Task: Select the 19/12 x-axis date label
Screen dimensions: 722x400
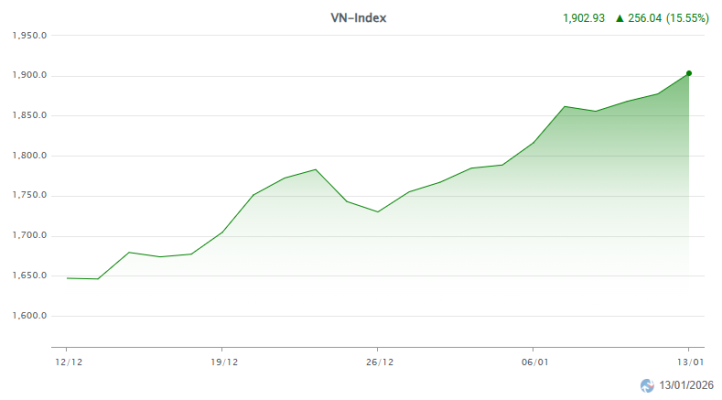Action: [x=222, y=362]
